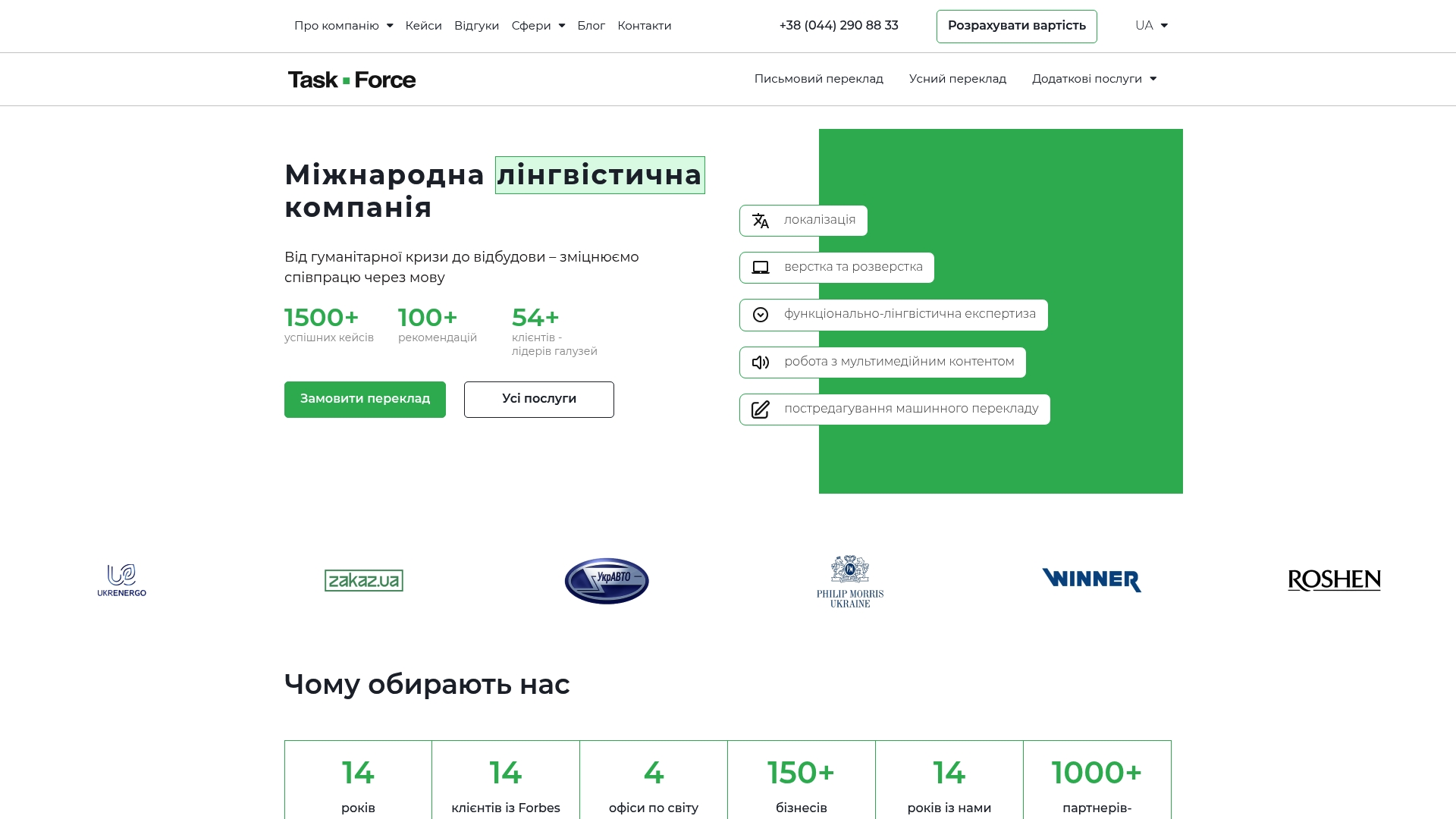The width and height of the screenshot is (1456, 819).
Task: Click the 4 офіси по світу card
Action: coord(654,780)
